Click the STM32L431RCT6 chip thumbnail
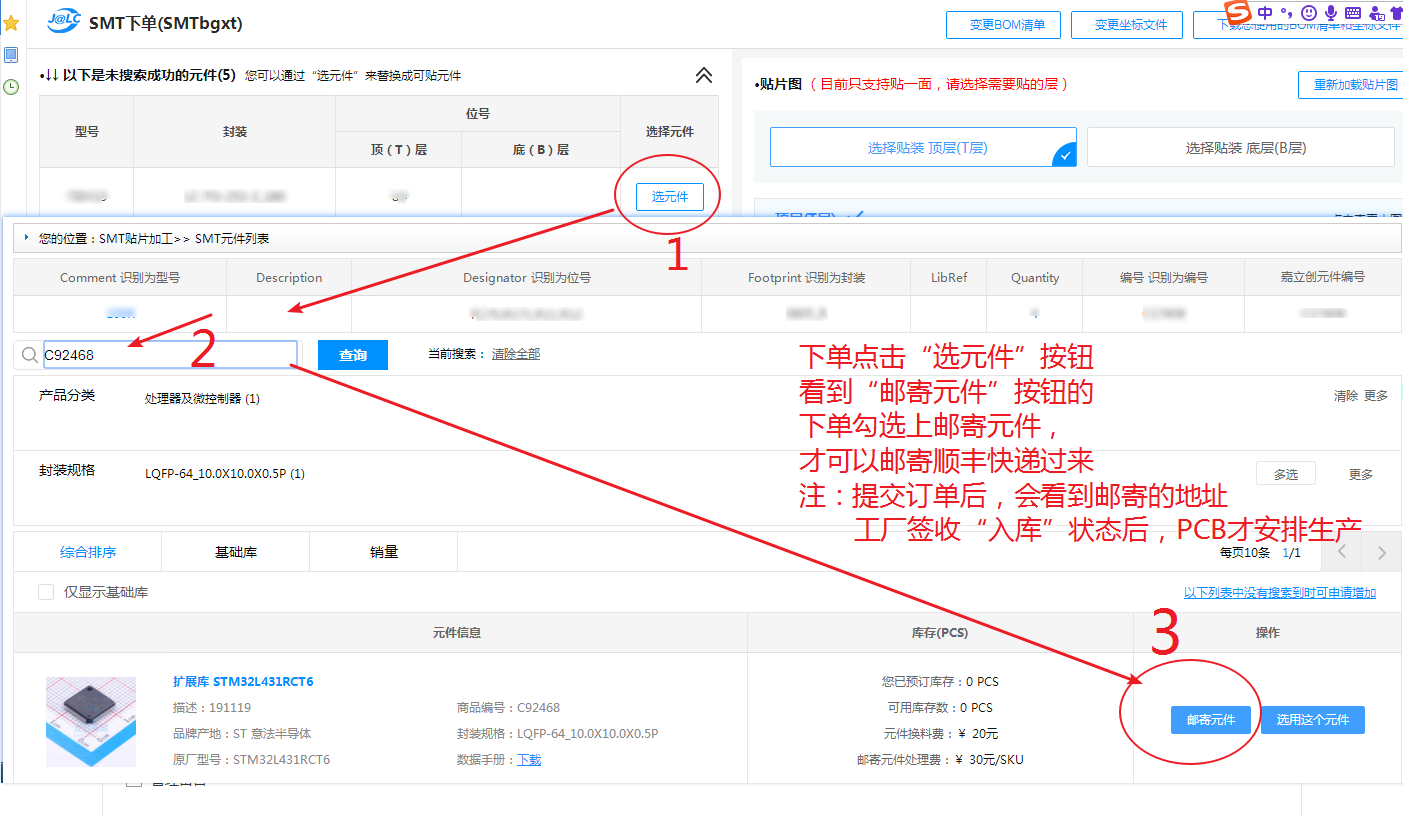The width and height of the screenshot is (1403, 816). pyautogui.click(x=91, y=721)
